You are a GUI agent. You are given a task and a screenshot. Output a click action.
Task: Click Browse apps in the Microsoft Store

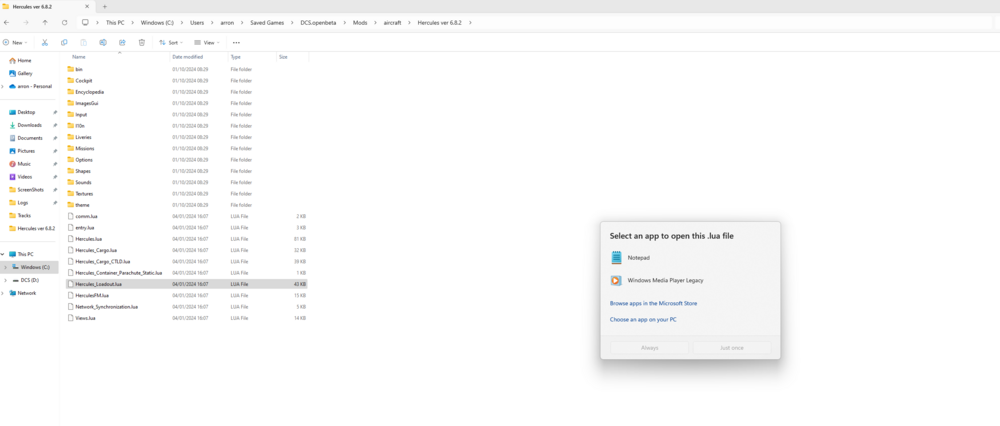(653, 304)
